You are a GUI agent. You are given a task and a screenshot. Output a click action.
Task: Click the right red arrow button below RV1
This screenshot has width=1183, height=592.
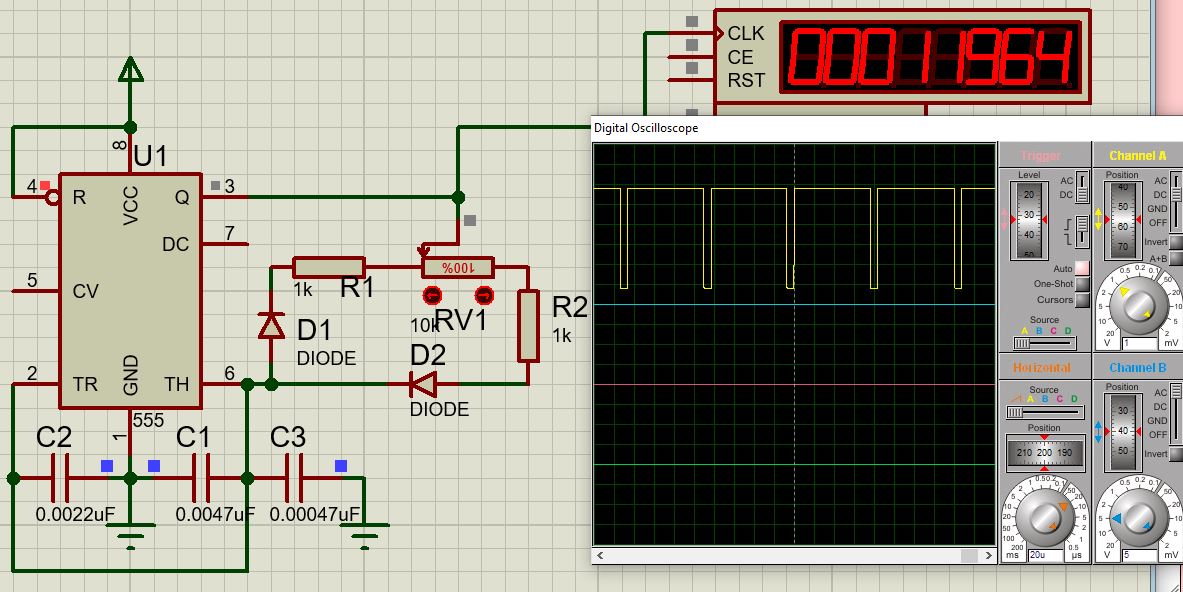point(484,295)
